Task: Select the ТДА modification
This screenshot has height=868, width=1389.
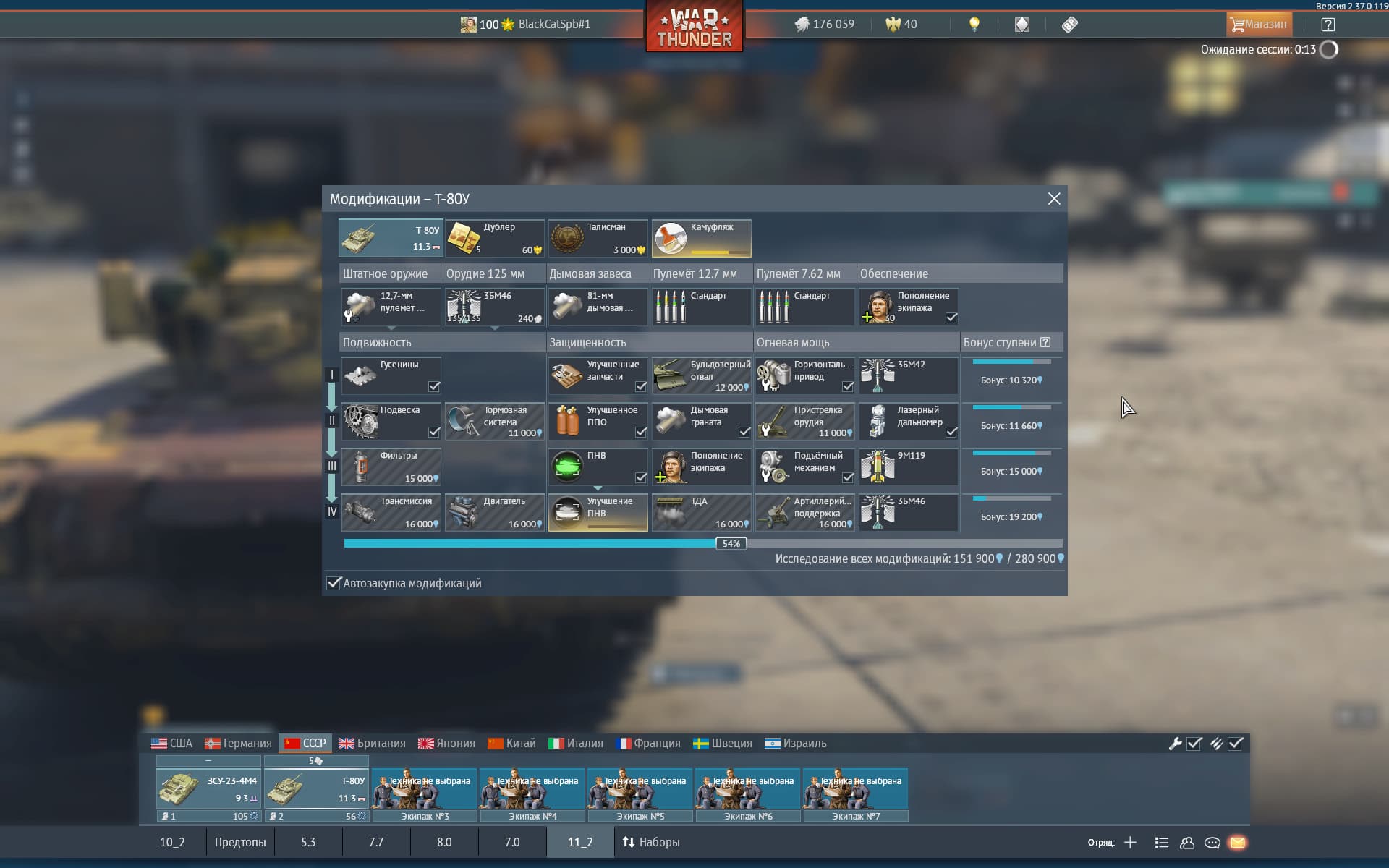Action: click(701, 512)
